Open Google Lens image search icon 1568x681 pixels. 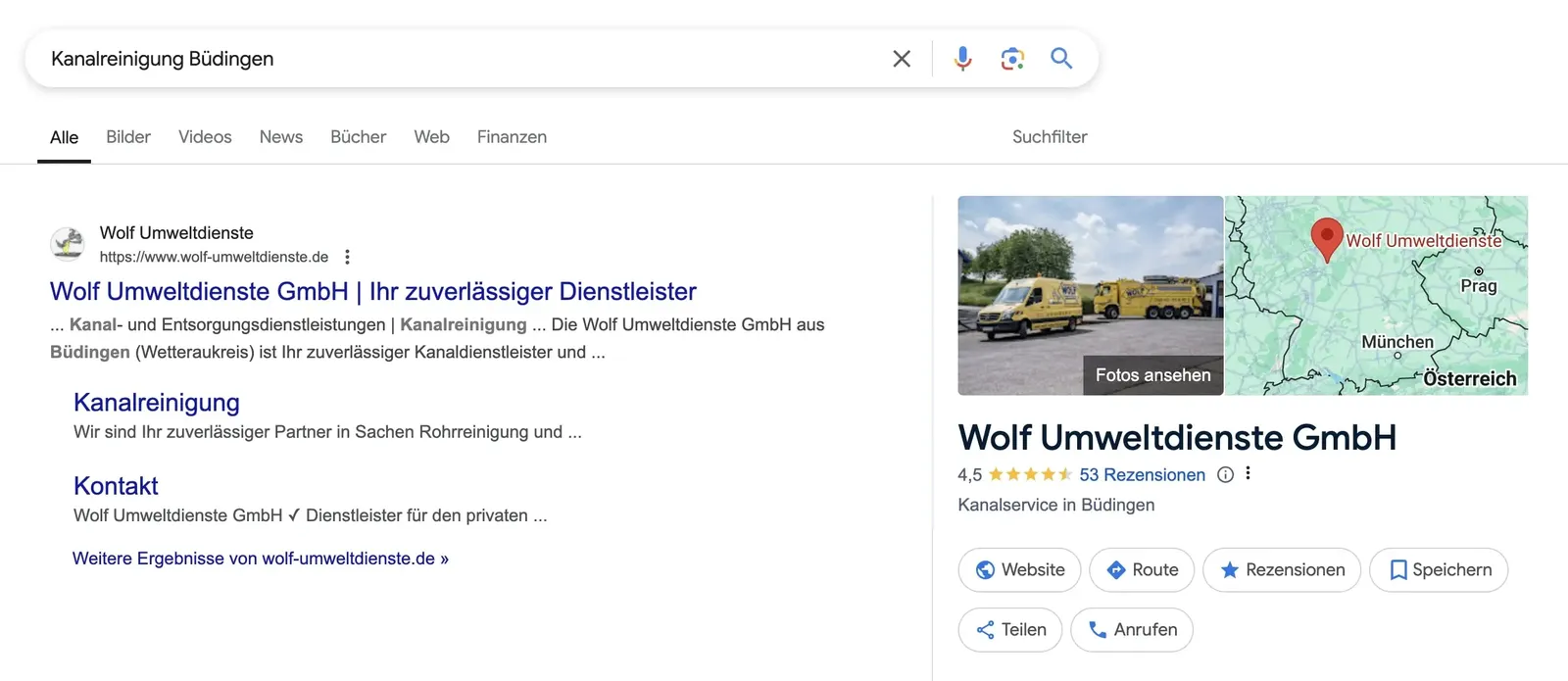click(x=1012, y=59)
